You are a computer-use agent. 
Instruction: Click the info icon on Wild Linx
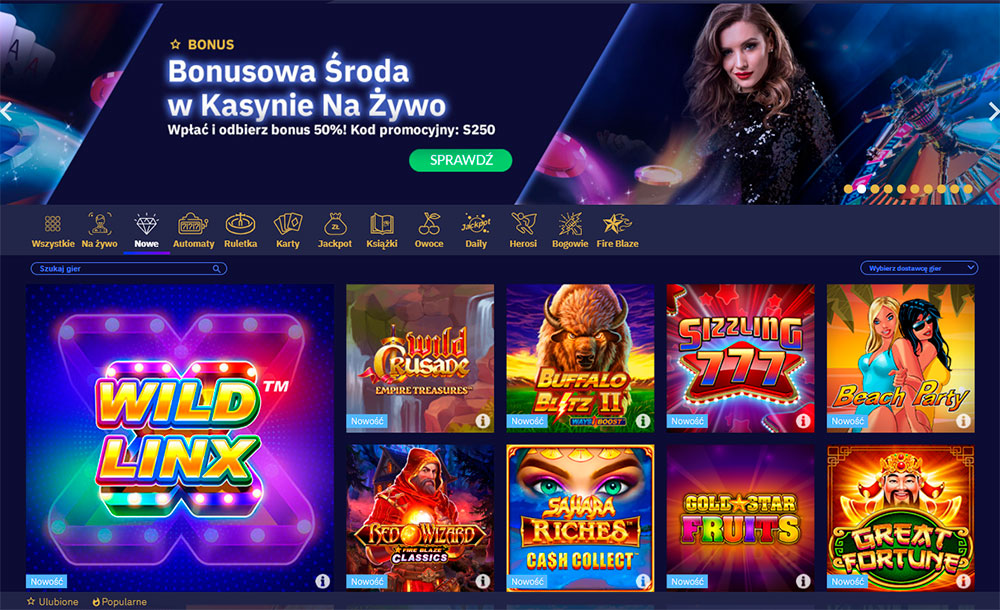pyautogui.click(x=322, y=581)
